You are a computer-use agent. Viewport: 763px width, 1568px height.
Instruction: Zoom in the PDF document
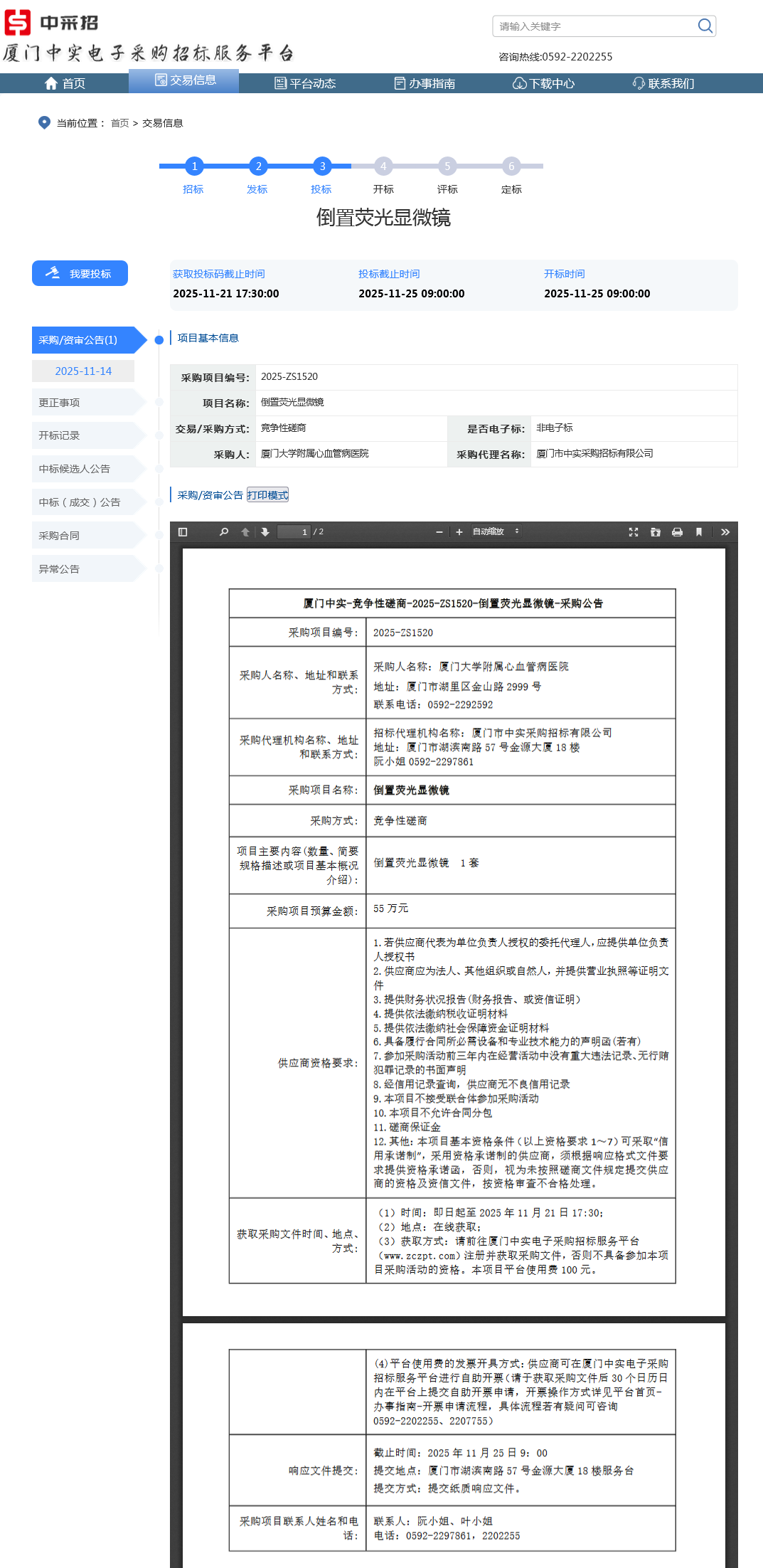[x=459, y=532]
